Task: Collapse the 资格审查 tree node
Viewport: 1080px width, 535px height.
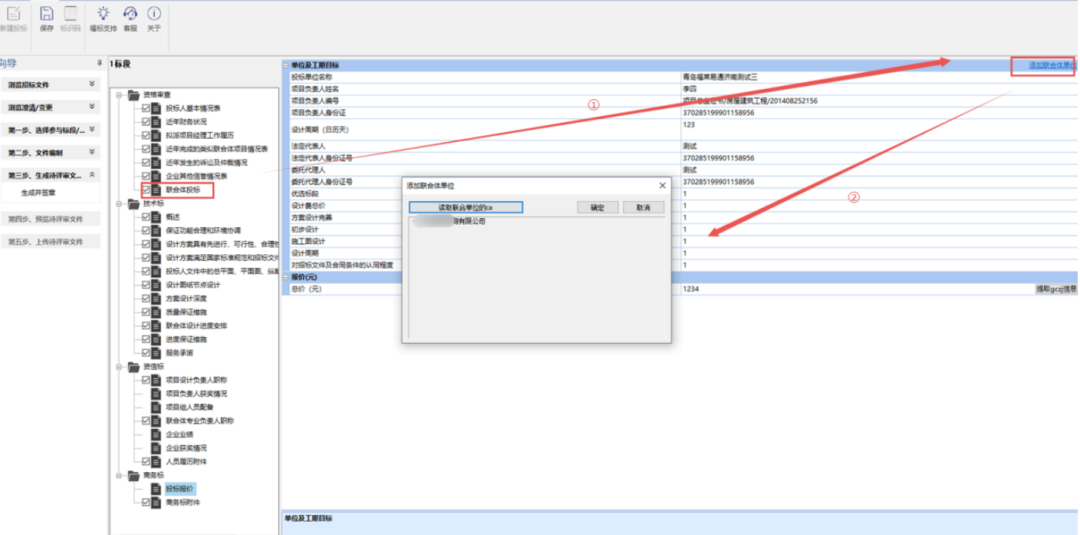Action: click(x=119, y=95)
